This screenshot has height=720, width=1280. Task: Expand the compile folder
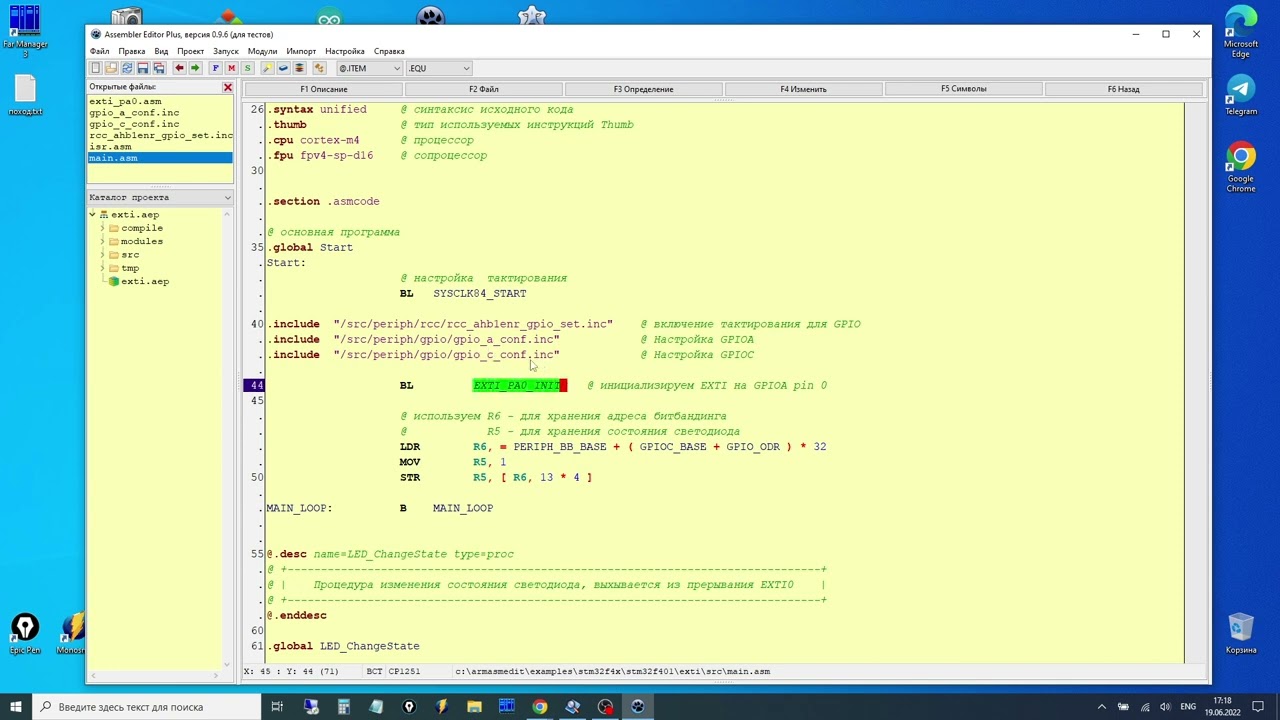[102, 228]
